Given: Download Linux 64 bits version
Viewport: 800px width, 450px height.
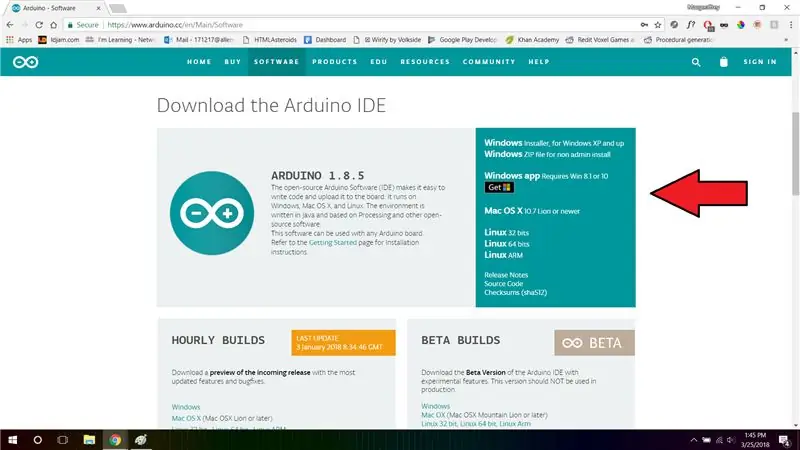Looking at the screenshot, I should pos(507,244).
